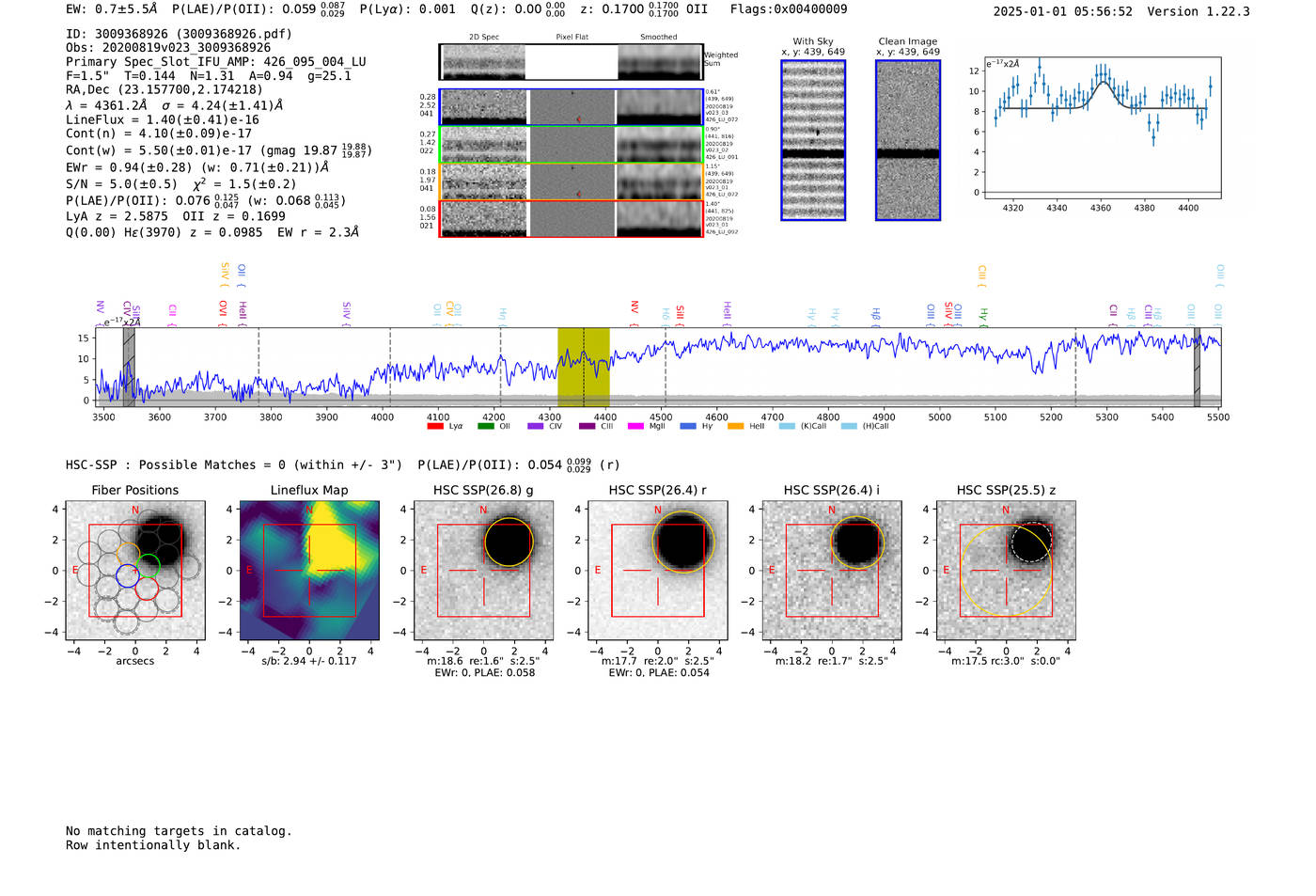Click the With Sky image
Viewport: 1316px width, 896px height.
click(813, 140)
